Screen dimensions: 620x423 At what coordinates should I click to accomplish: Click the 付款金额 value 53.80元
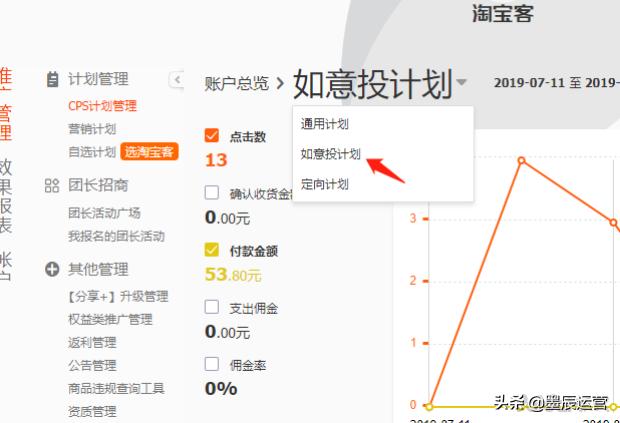click(x=233, y=274)
